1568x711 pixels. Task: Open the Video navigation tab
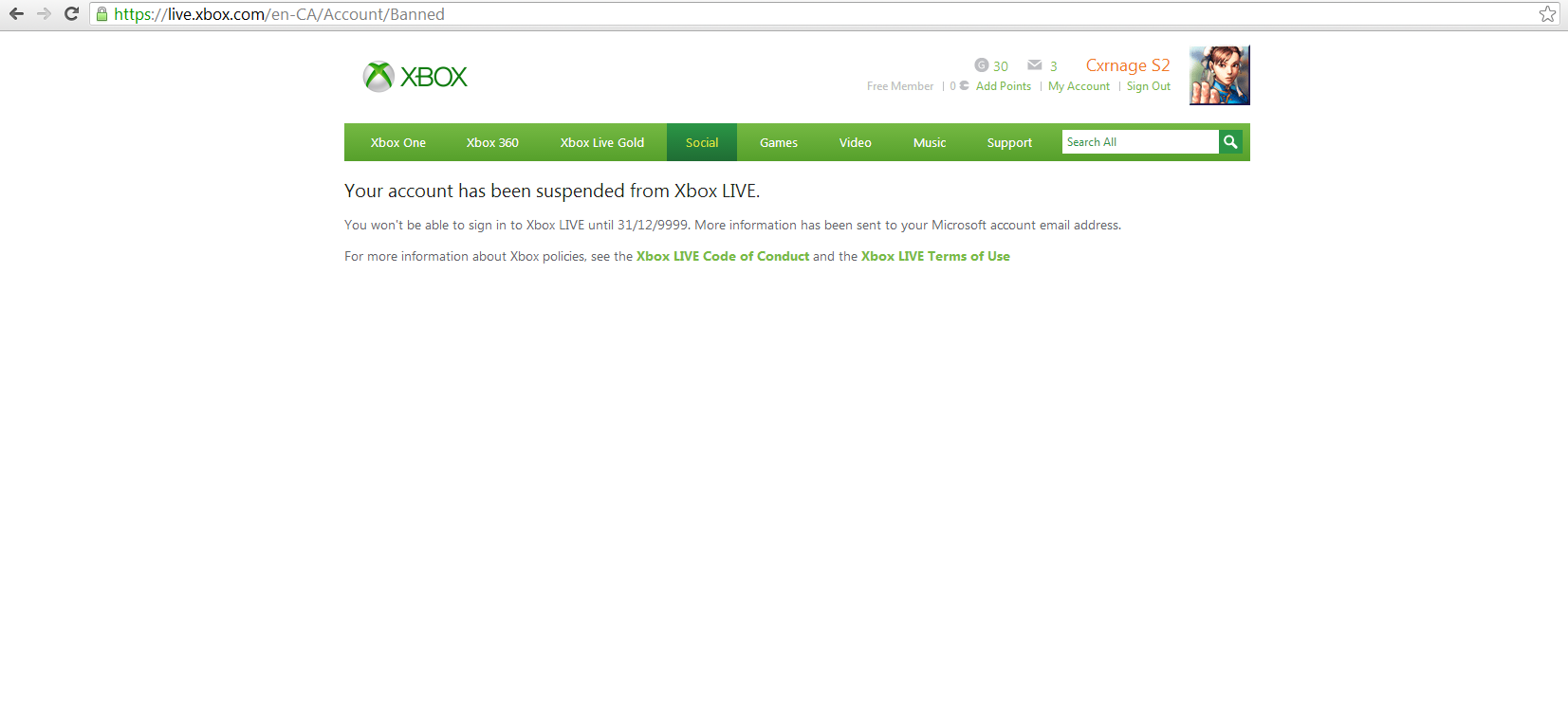tap(856, 143)
